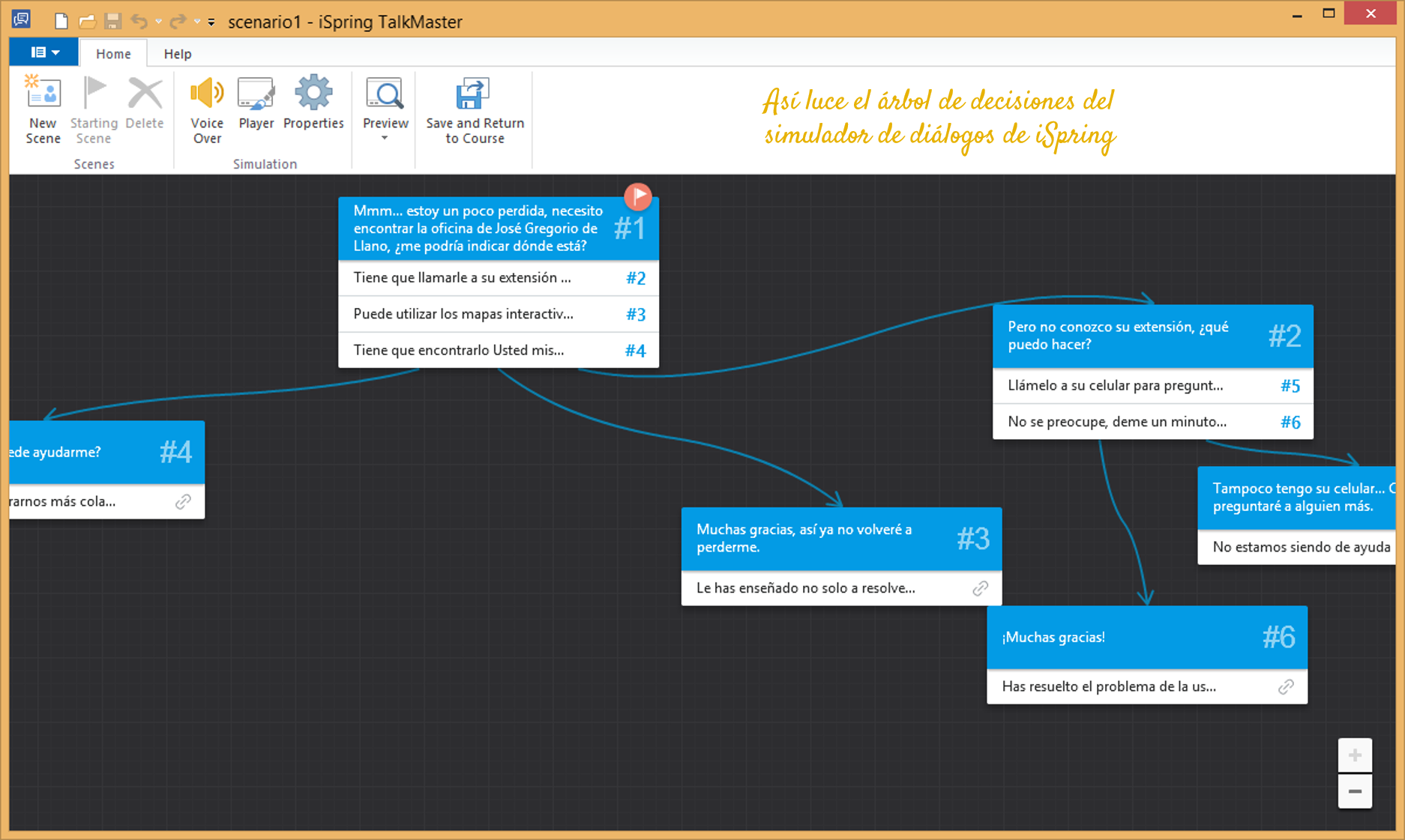This screenshot has height=840, width=1405.
Task: Minimize the TalkMaster window
Action: [x=1297, y=14]
